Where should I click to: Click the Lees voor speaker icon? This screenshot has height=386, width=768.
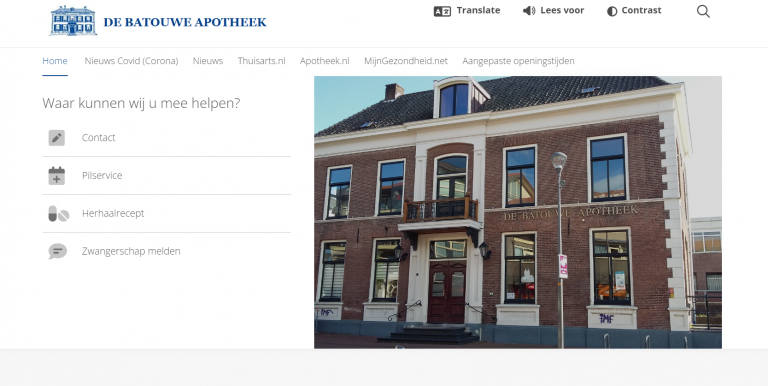tap(528, 11)
